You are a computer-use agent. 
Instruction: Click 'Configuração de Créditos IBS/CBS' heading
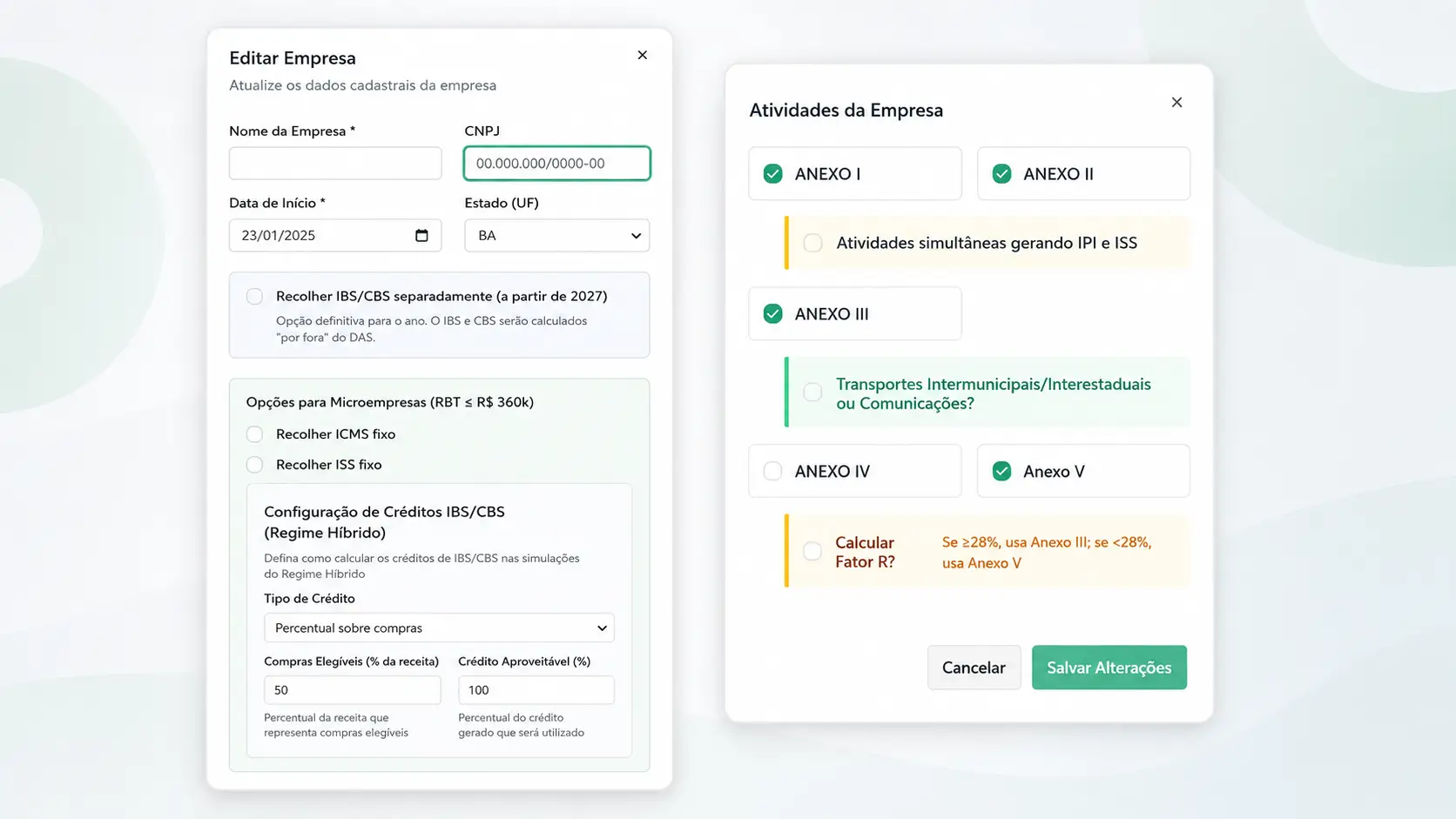(x=384, y=522)
